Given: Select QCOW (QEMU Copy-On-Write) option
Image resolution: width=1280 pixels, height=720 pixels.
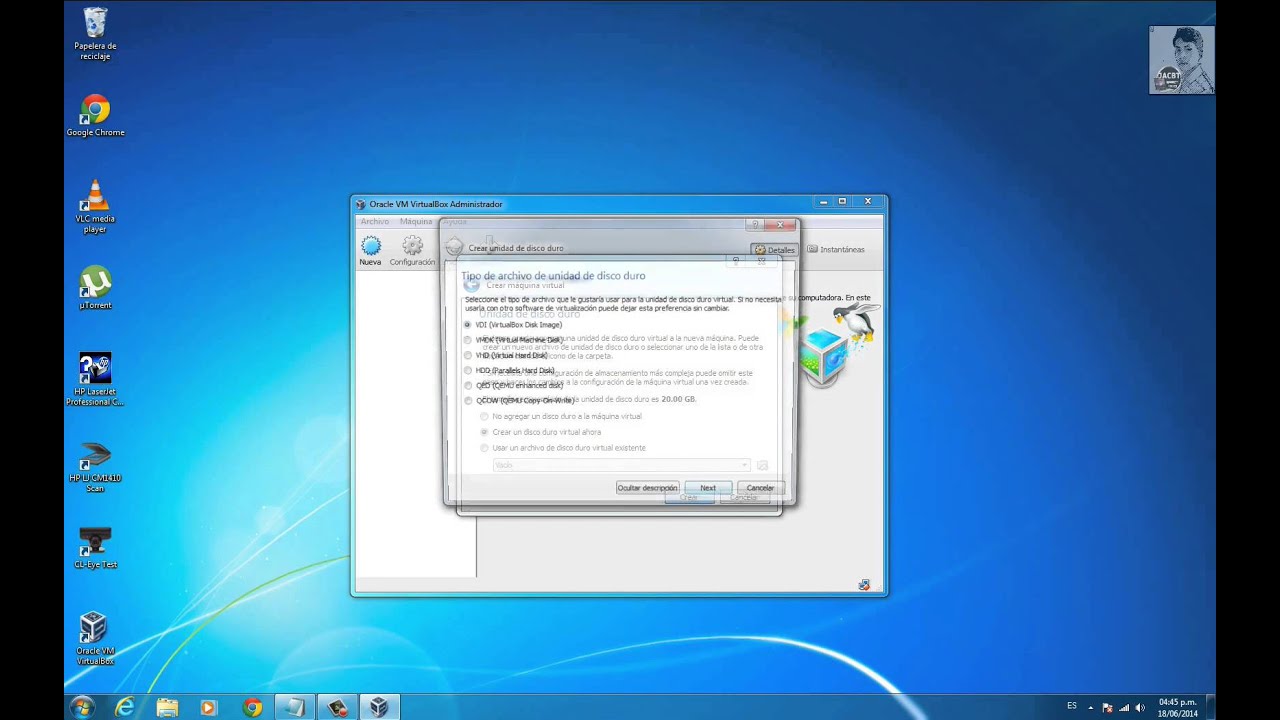Looking at the screenshot, I should pos(519,400).
